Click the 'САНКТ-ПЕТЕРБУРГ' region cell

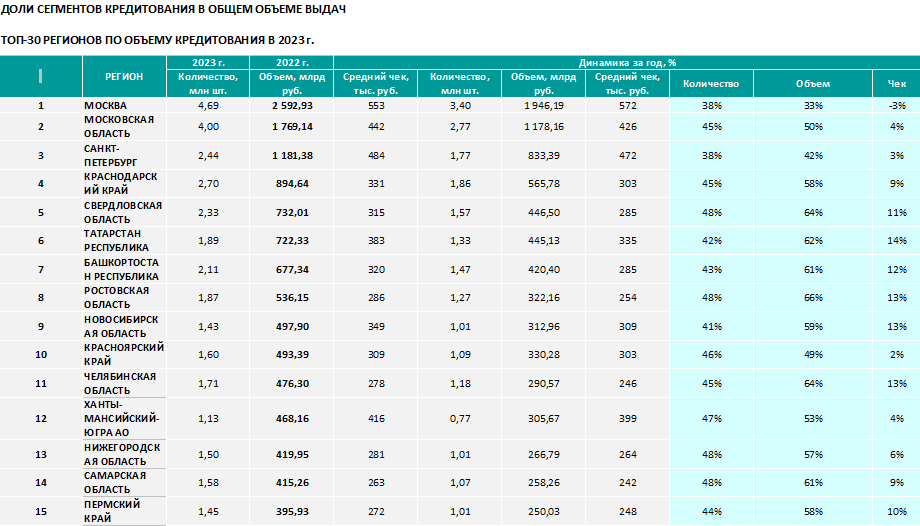click(124, 156)
